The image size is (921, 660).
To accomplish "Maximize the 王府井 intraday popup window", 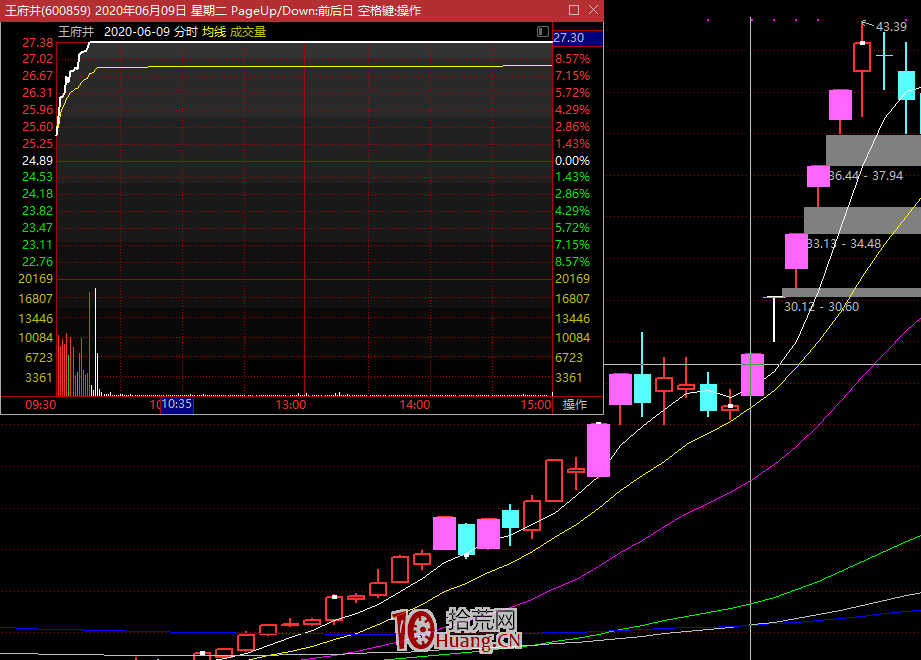I will [573, 10].
